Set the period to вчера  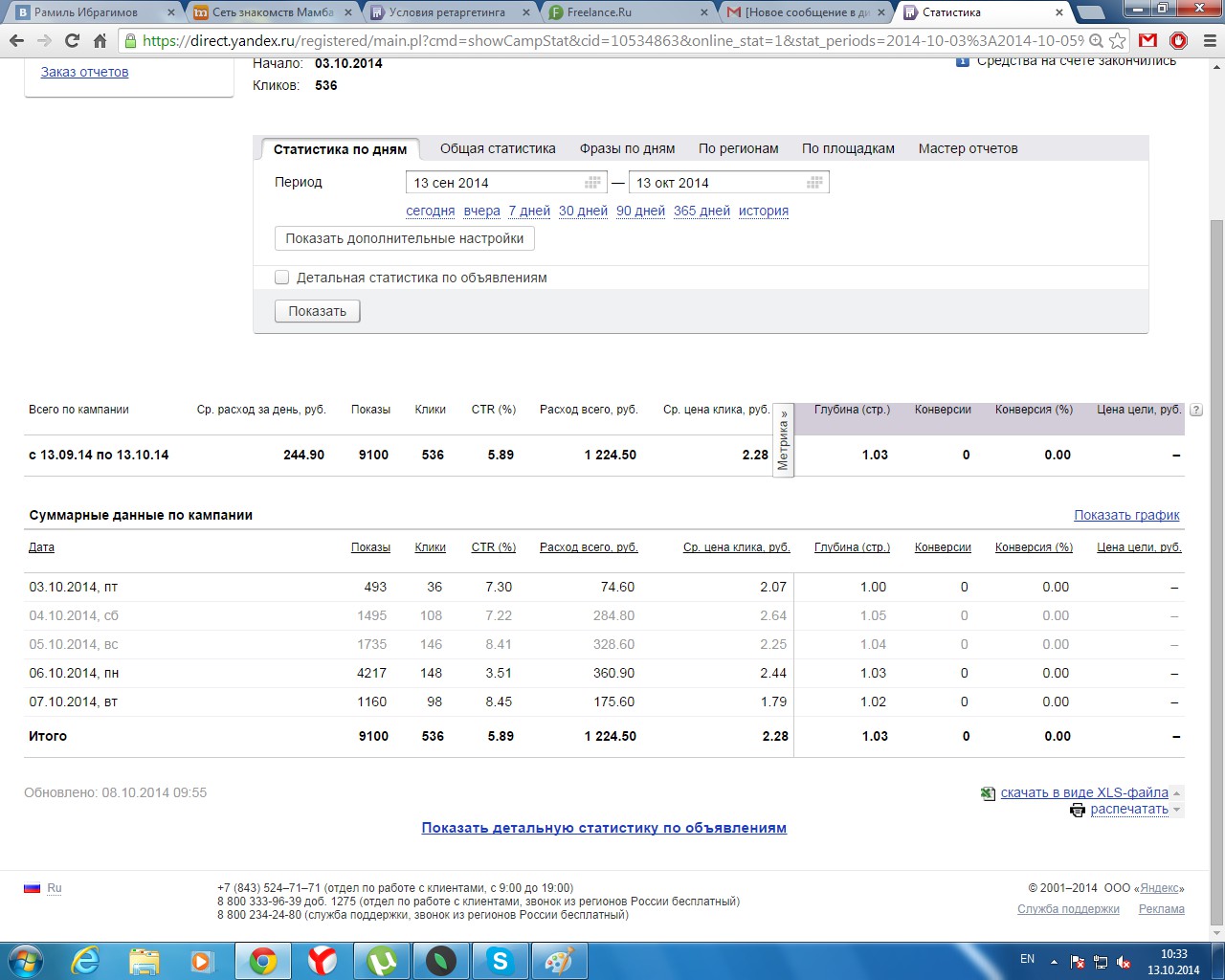click(x=481, y=212)
